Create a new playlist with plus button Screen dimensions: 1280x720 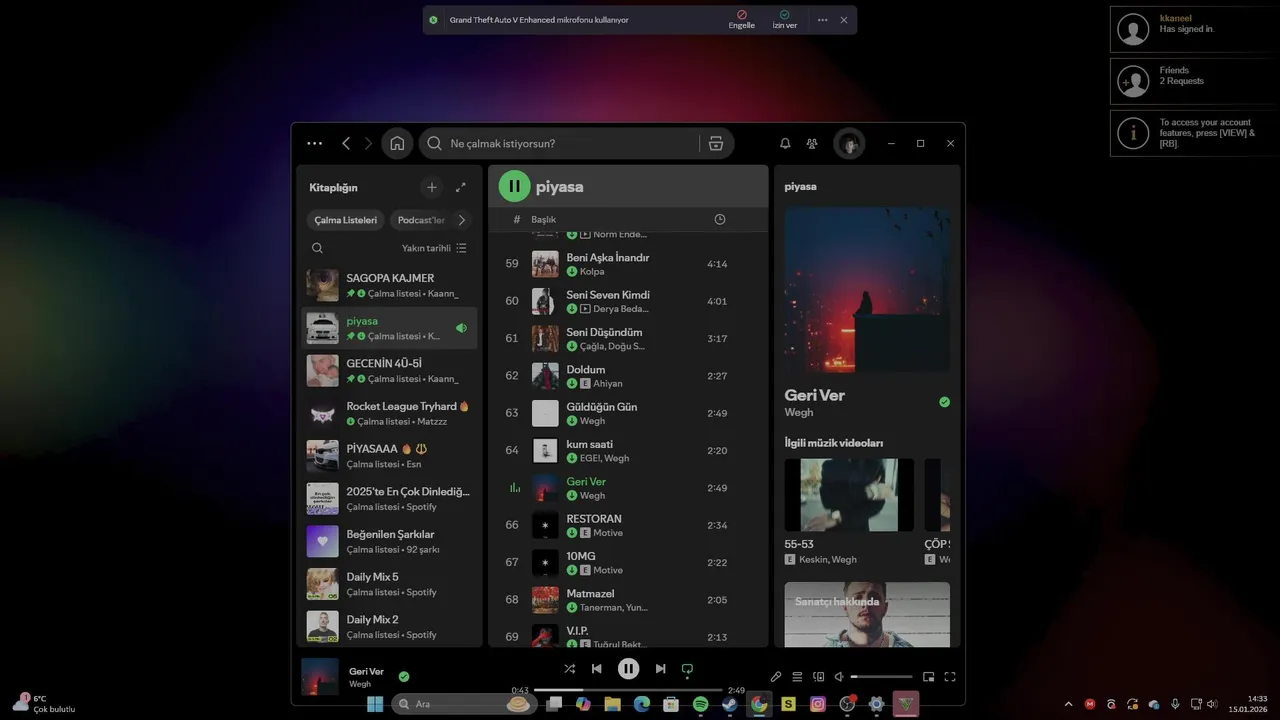[x=432, y=187]
